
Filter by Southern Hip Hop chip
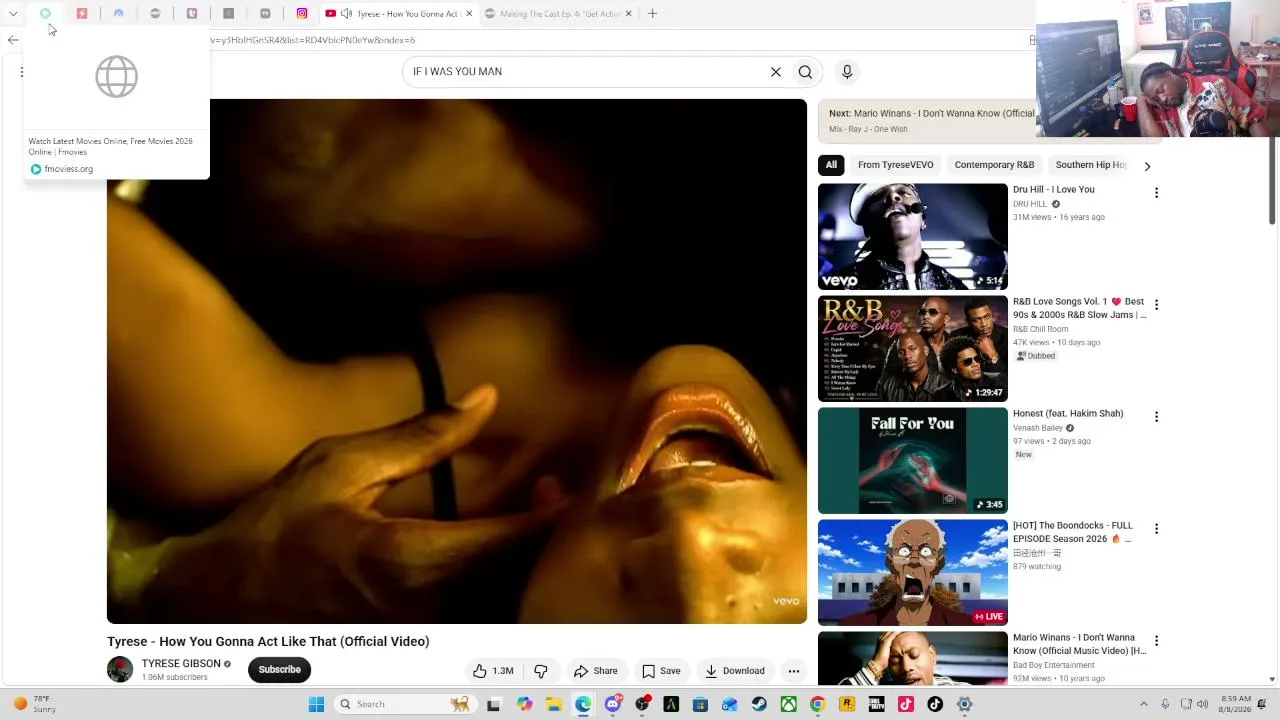point(1091,165)
